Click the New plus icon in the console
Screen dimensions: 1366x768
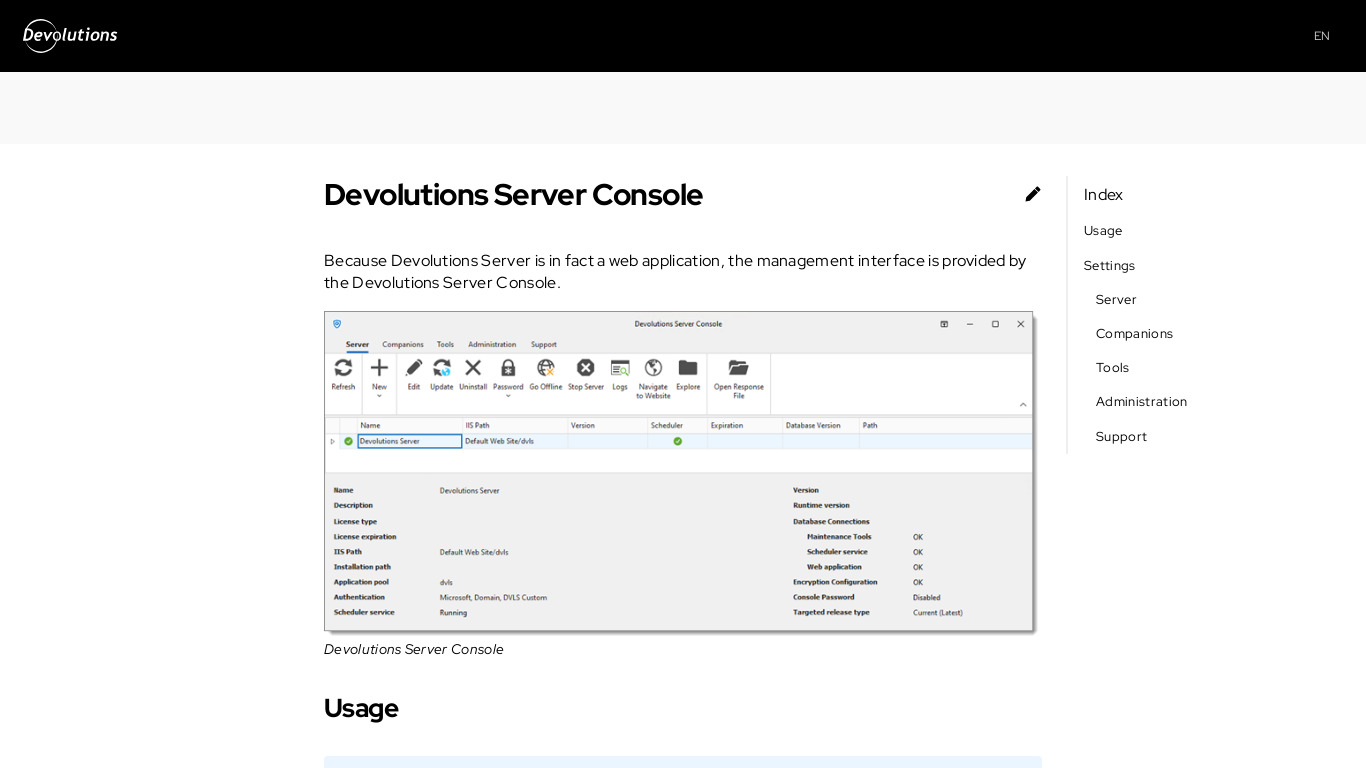(x=379, y=368)
